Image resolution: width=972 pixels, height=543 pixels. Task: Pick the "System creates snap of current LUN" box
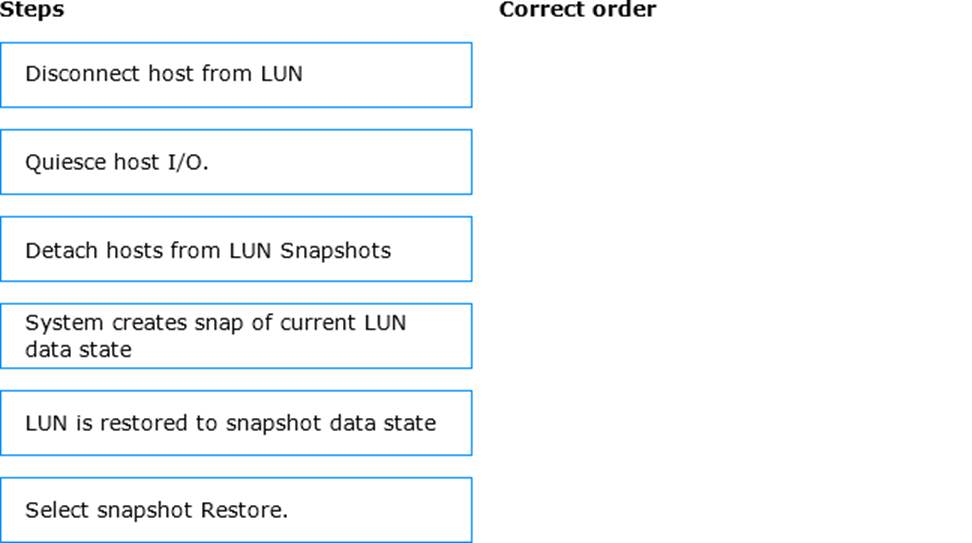236,336
